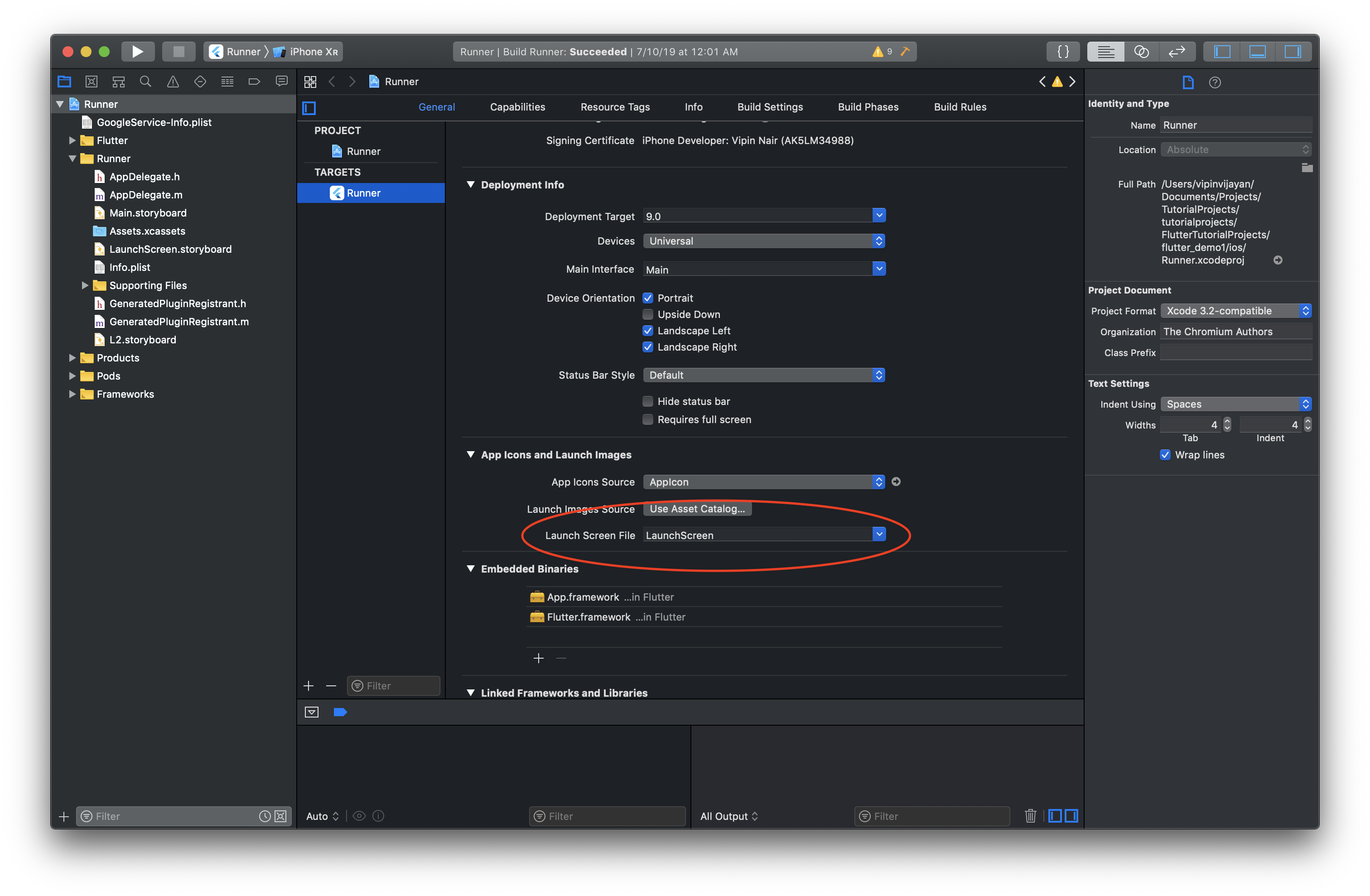Open Main.storyboard file
The height and width of the screenshot is (896, 1370).
pyautogui.click(x=147, y=213)
